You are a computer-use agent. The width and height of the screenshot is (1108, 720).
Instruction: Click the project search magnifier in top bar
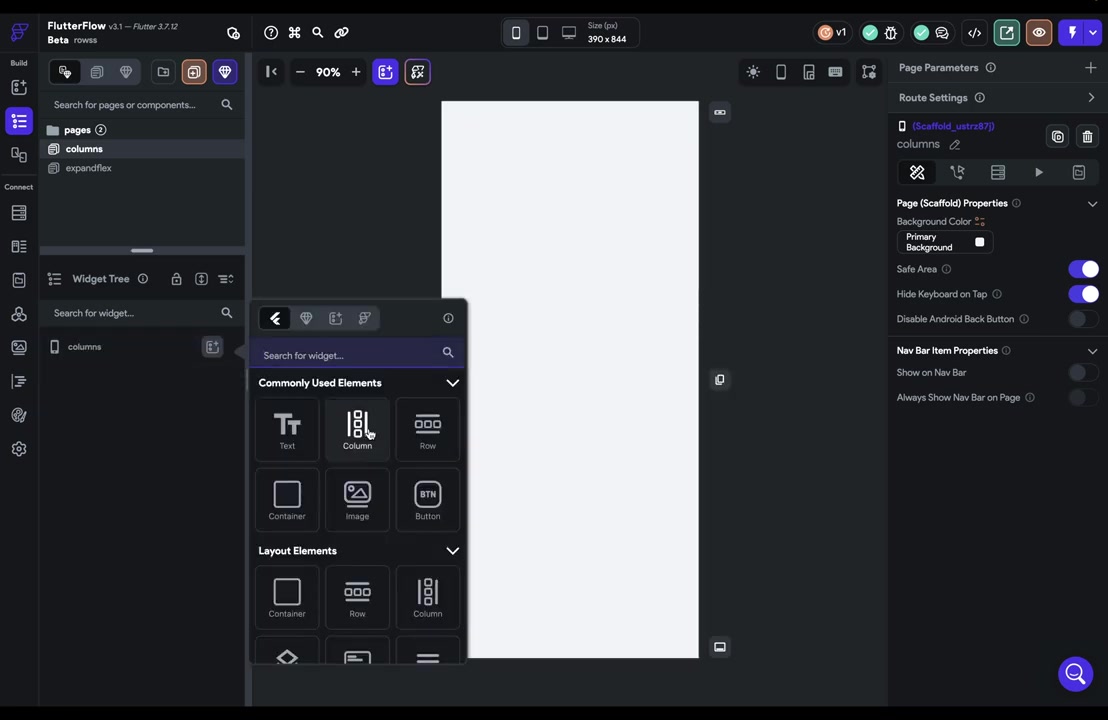(318, 33)
